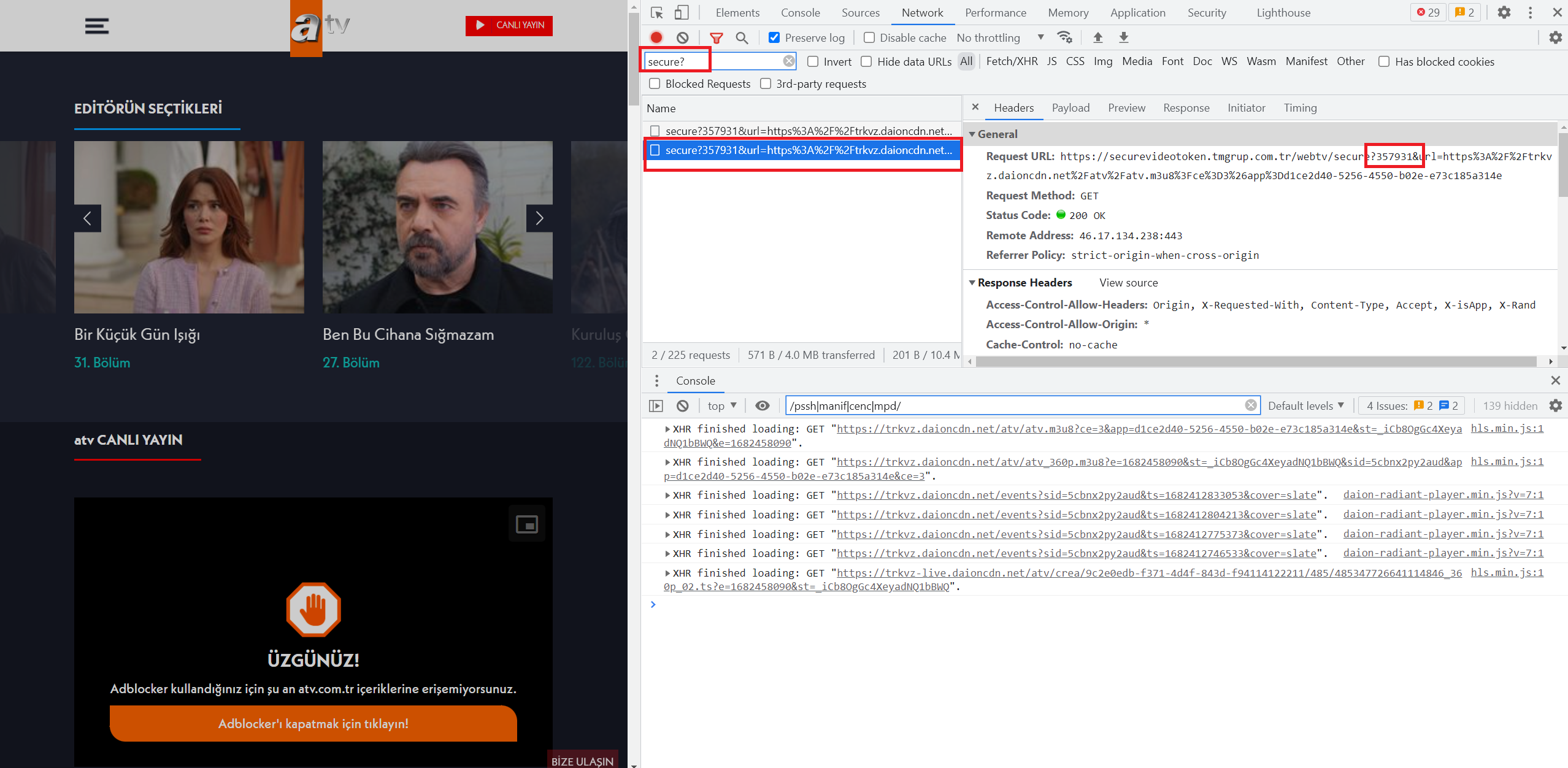Toggle the device toolbar icon
Screen dimensions: 1568x768
tap(682, 13)
